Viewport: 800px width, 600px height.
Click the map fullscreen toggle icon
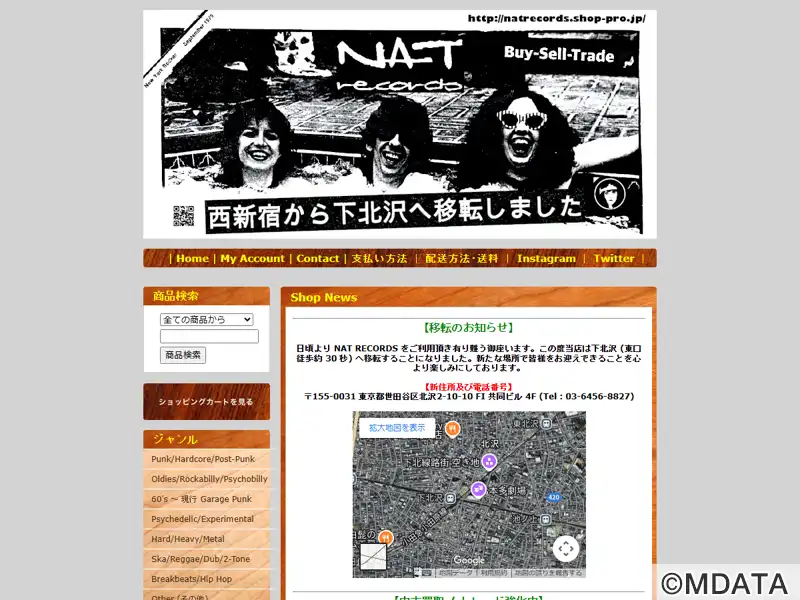(566, 548)
